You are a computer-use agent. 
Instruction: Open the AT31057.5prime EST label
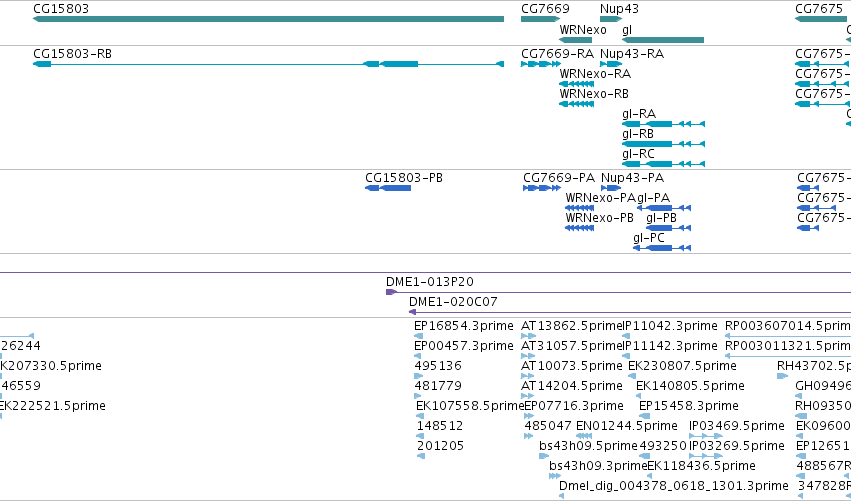pos(571,346)
